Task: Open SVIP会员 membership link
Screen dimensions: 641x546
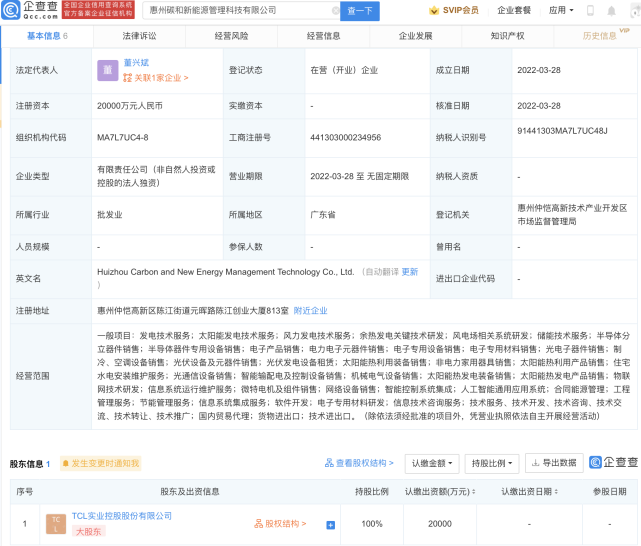Action: tap(460, 11)
